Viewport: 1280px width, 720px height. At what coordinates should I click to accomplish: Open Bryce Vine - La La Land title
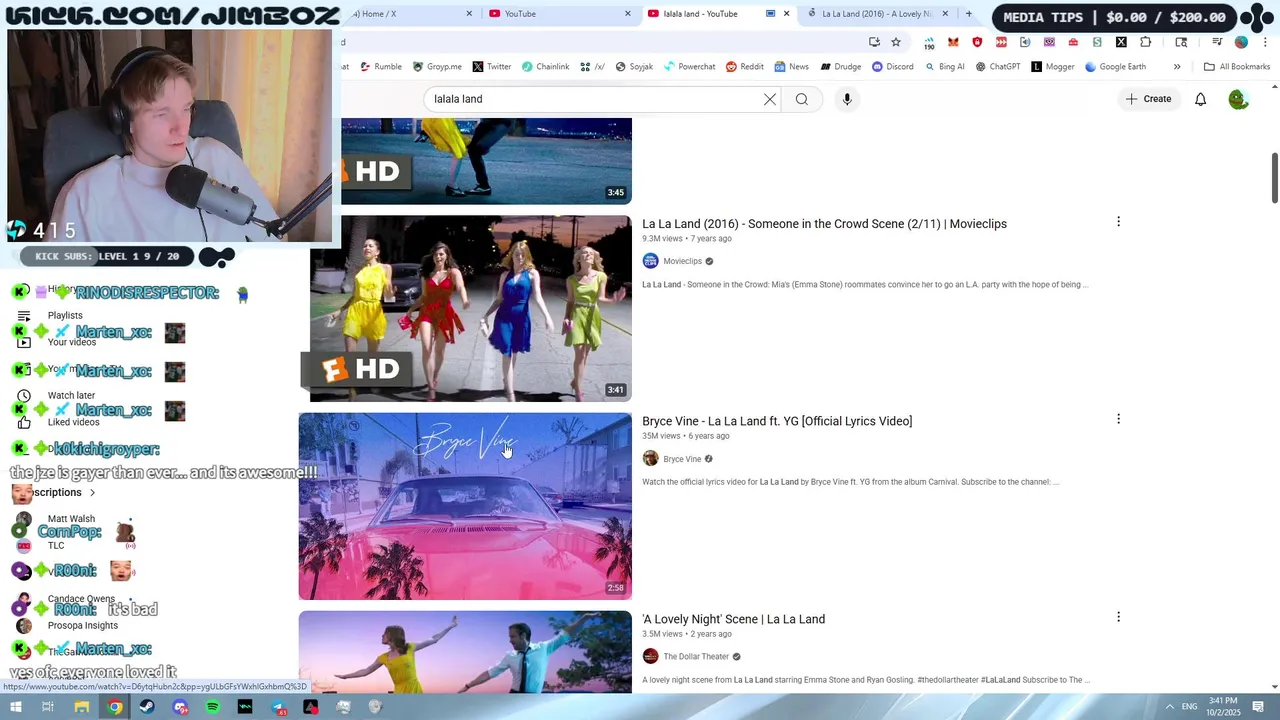click(777, 421)
